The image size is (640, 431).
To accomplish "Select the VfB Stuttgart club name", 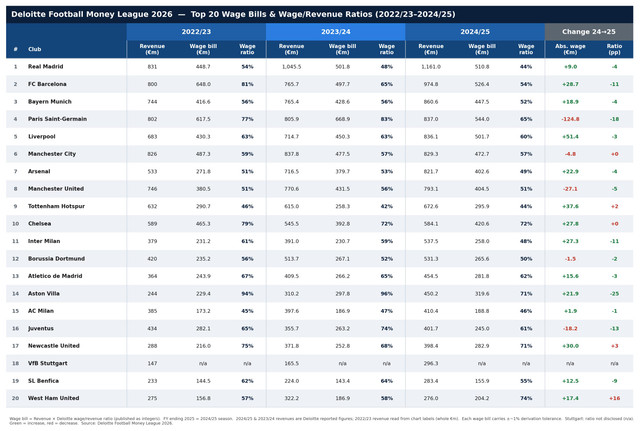I will tap(48, 363).
